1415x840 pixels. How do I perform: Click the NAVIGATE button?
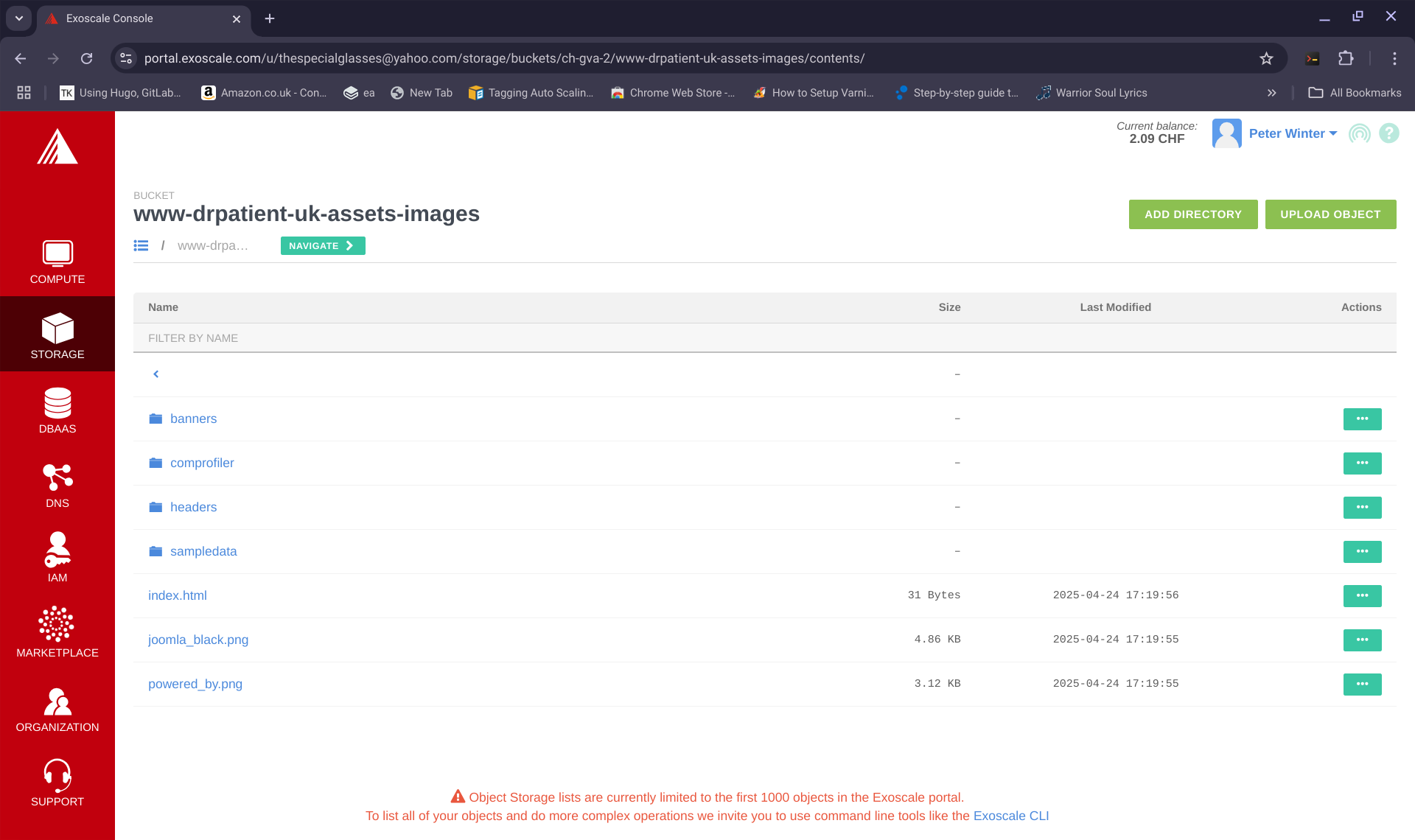(x=322, y=246)
